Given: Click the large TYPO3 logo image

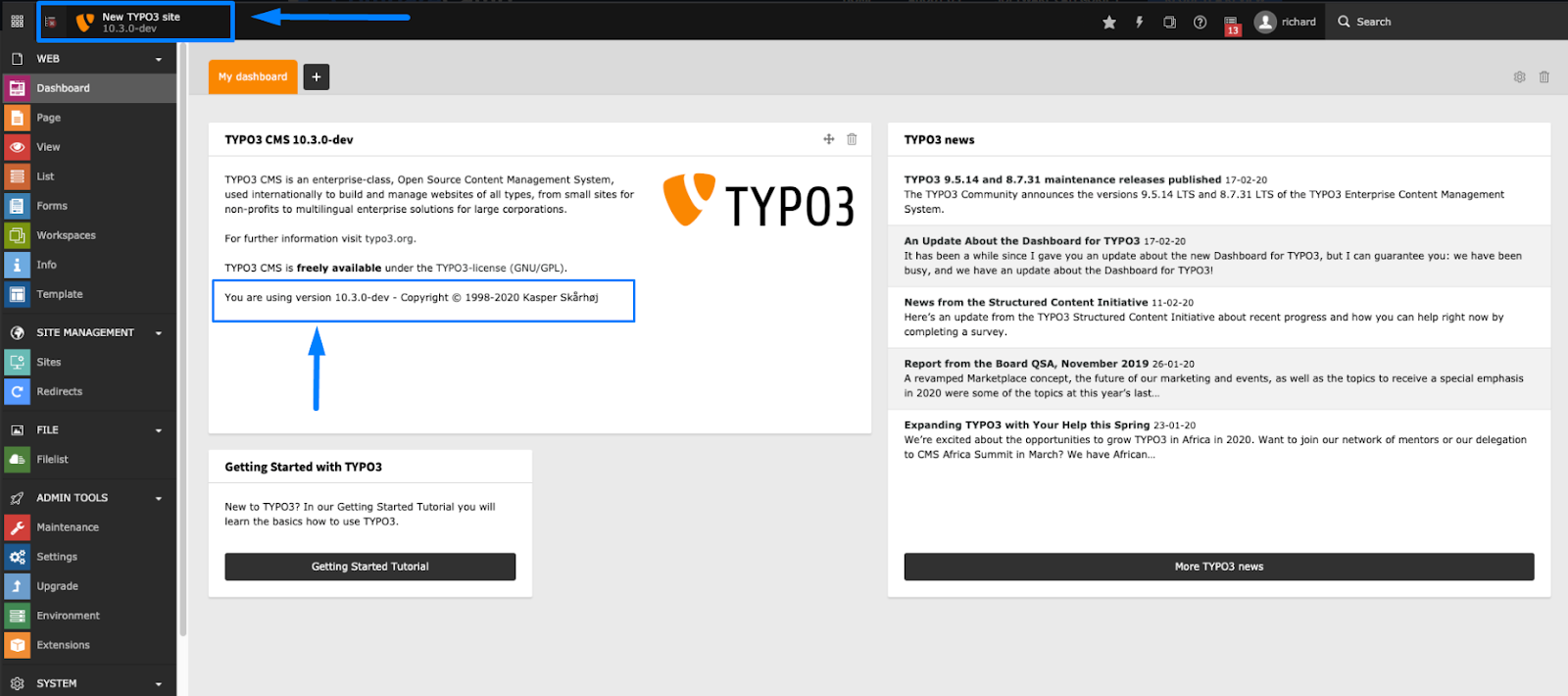Looking at the screenshot, I should tap(759, 201).
